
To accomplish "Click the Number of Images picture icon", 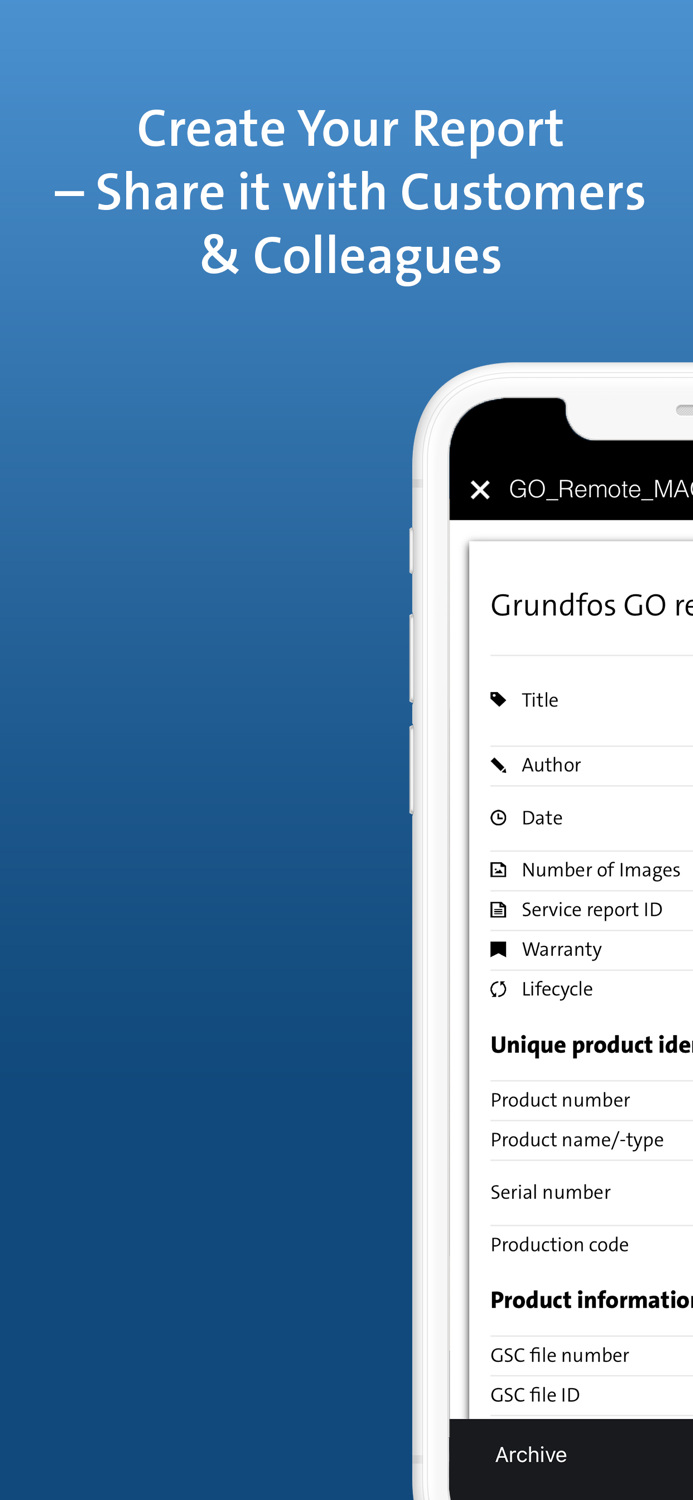I will pos(498,870).
